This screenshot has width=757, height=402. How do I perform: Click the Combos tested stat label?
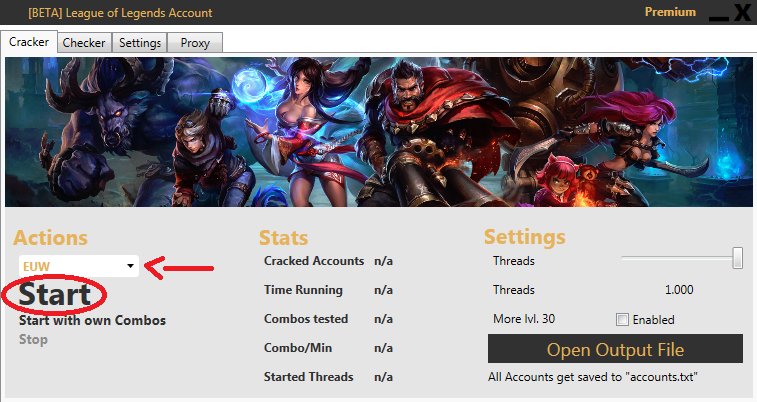tap(306, 319)
